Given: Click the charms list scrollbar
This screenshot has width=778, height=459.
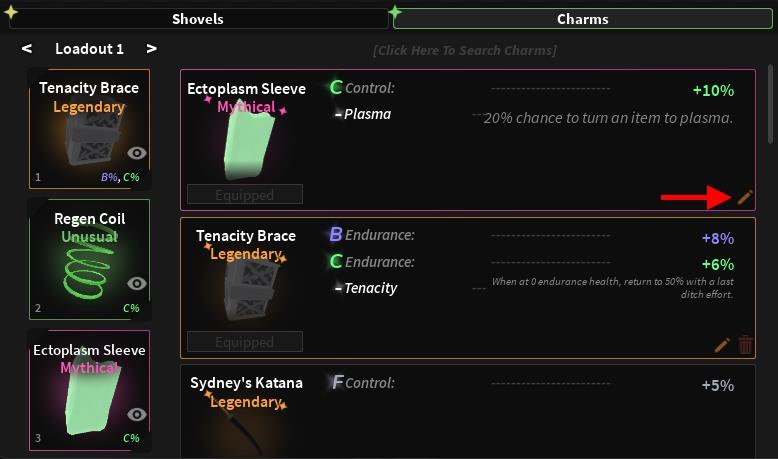Looking at the screenshot, I should [770, 105].
